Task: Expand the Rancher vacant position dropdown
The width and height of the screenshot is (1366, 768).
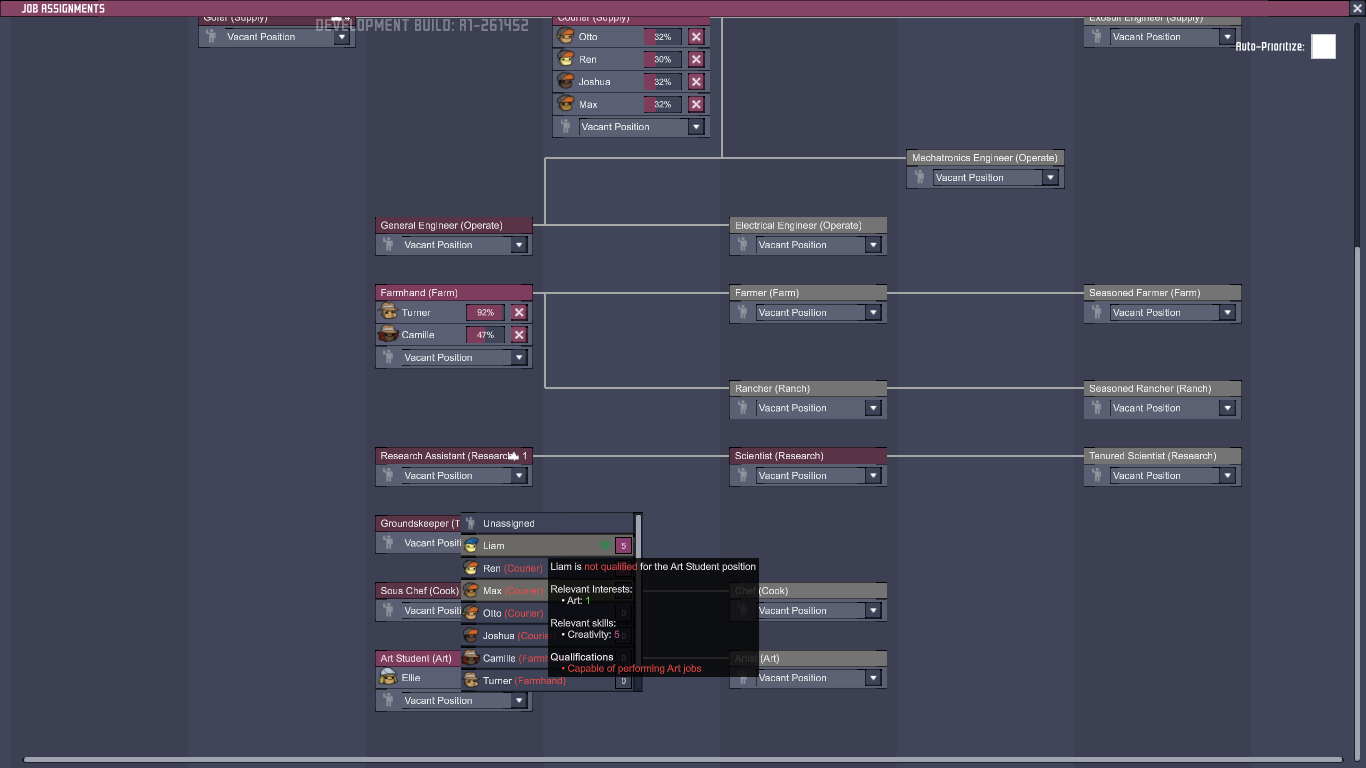Action: coord(873,408)
